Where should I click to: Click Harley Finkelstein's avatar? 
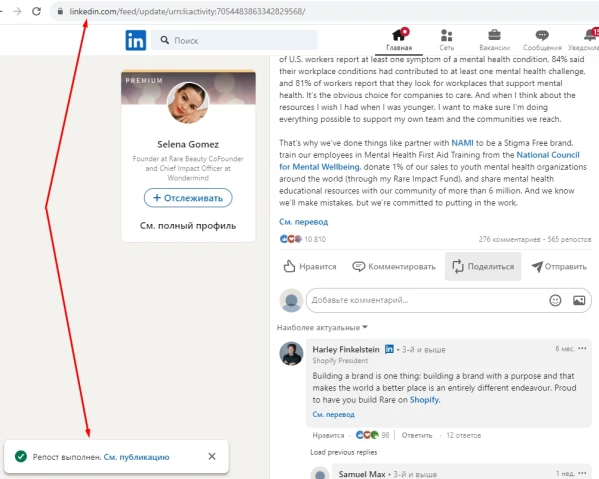(x=291, y=353)
